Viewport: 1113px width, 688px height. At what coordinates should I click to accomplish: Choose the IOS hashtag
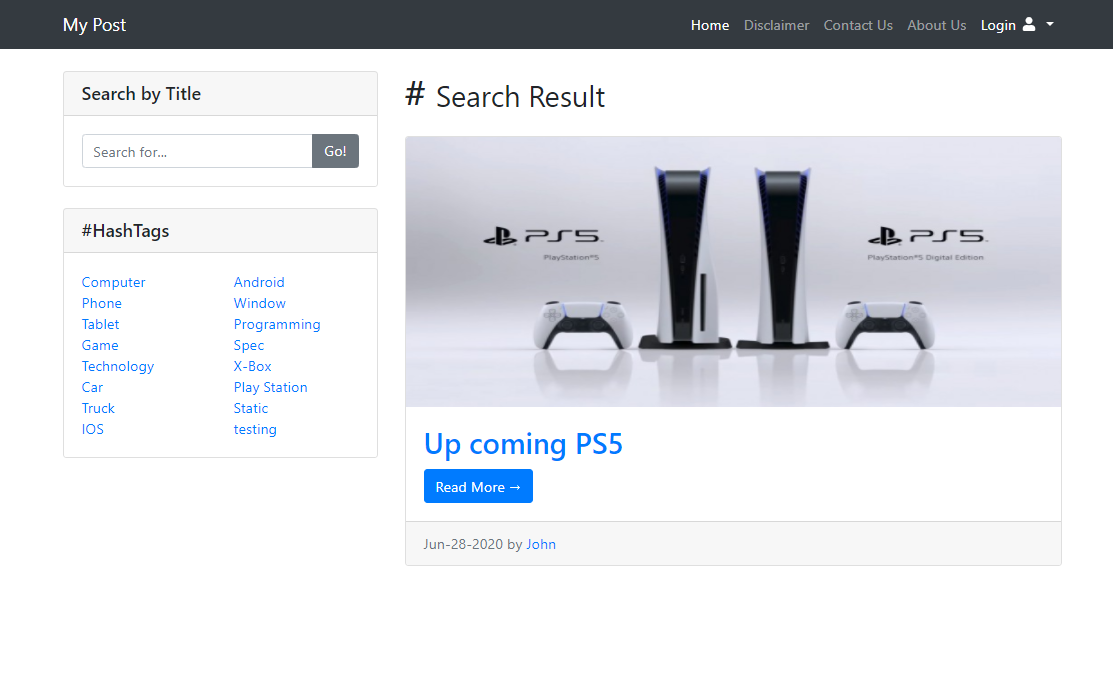tap(92, 430)
